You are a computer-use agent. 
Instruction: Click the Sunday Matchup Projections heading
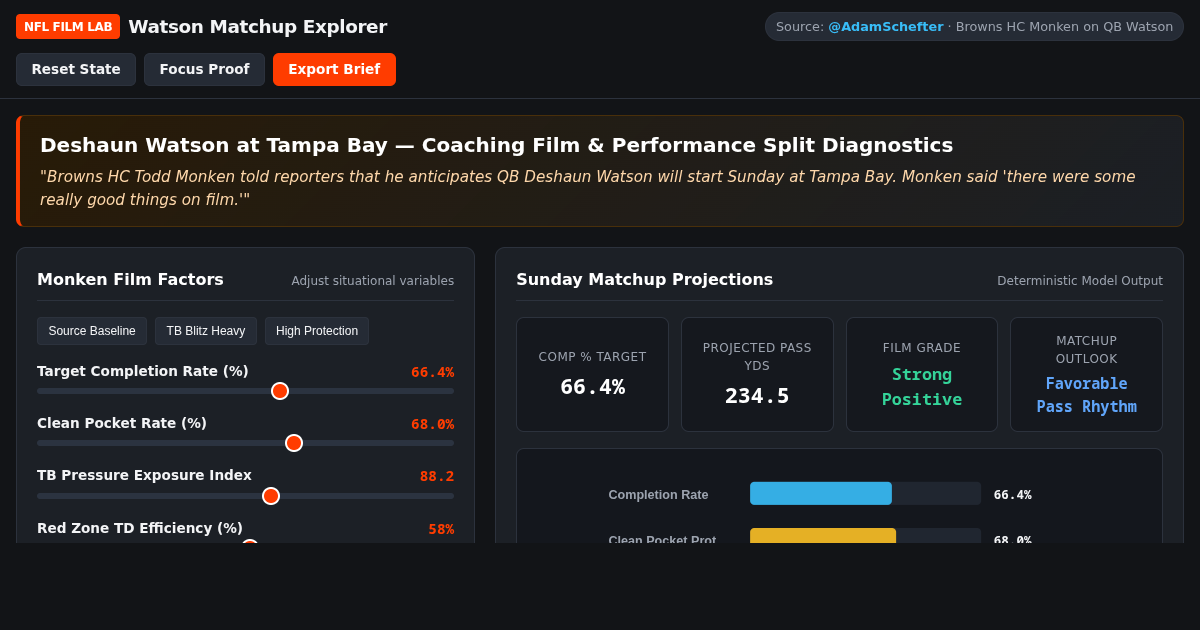click(x=644, y=280)
